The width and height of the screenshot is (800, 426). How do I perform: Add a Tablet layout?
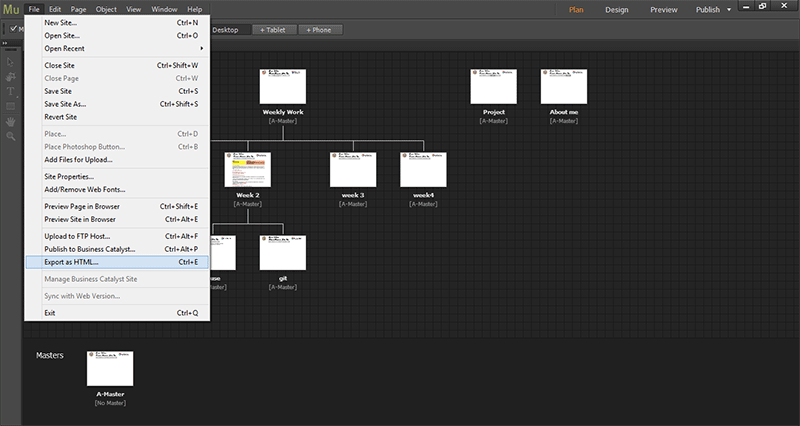click(x=273, y=30)
